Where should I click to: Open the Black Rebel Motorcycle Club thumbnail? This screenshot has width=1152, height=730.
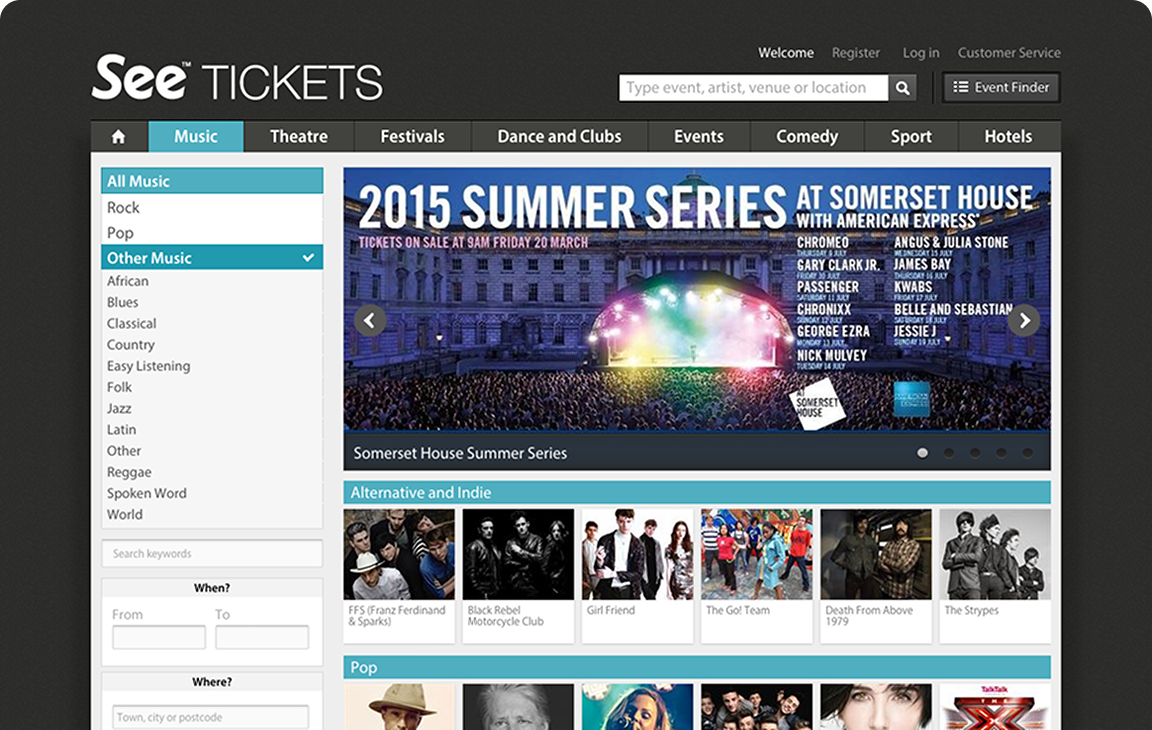tap(518, 554)
